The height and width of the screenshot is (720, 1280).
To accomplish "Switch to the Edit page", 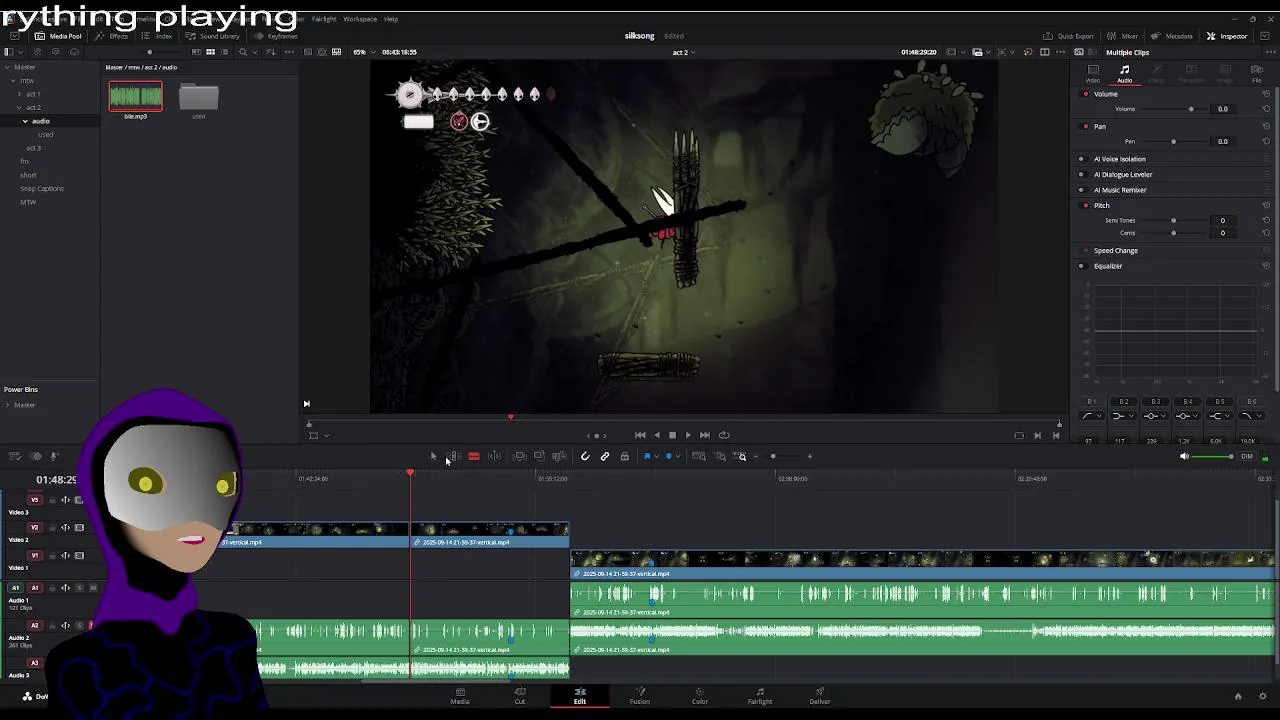I will pyautogui.click(x=580, y=696).
